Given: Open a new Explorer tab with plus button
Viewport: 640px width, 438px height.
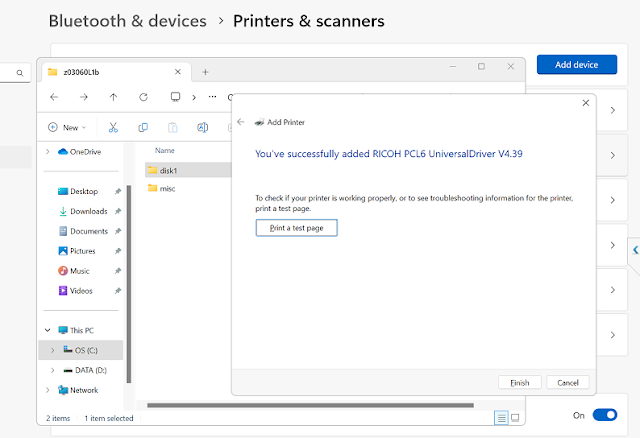Looking at the screenshot, I should (205, 71).
